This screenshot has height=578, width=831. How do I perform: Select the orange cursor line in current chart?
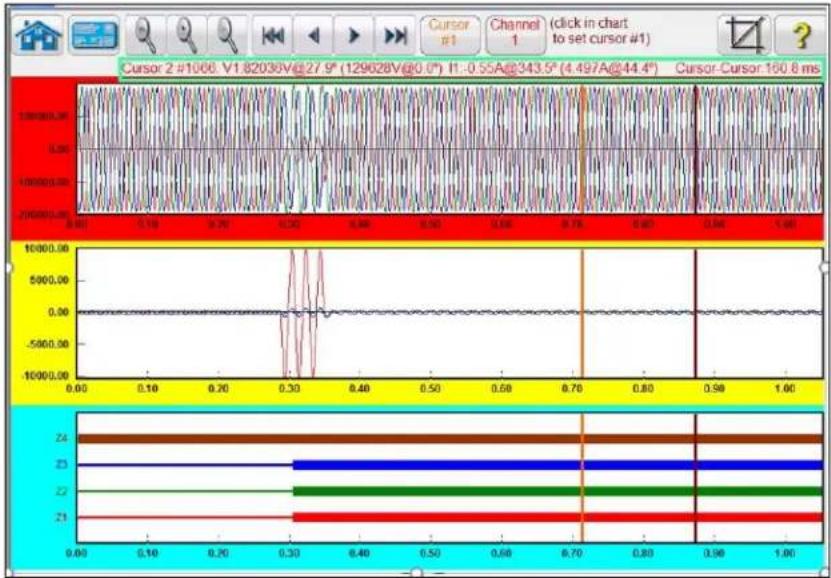click(582, 314)
